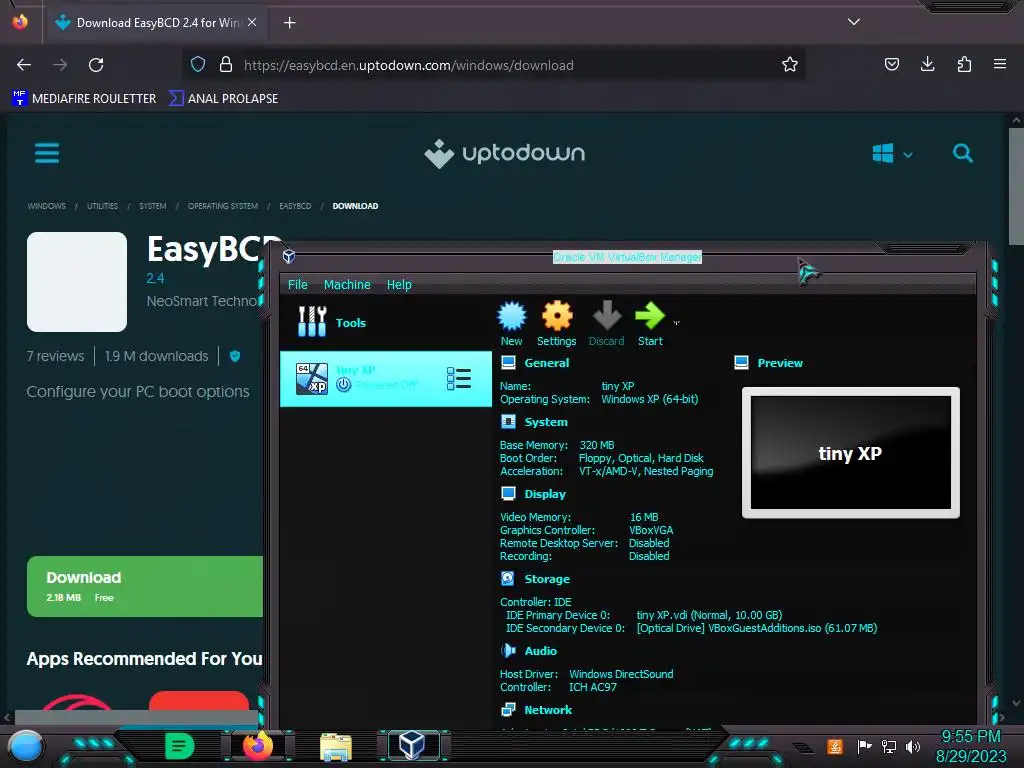
Task: Click the tiny XP.vdi hard disk entry
Action: (709, 615)
